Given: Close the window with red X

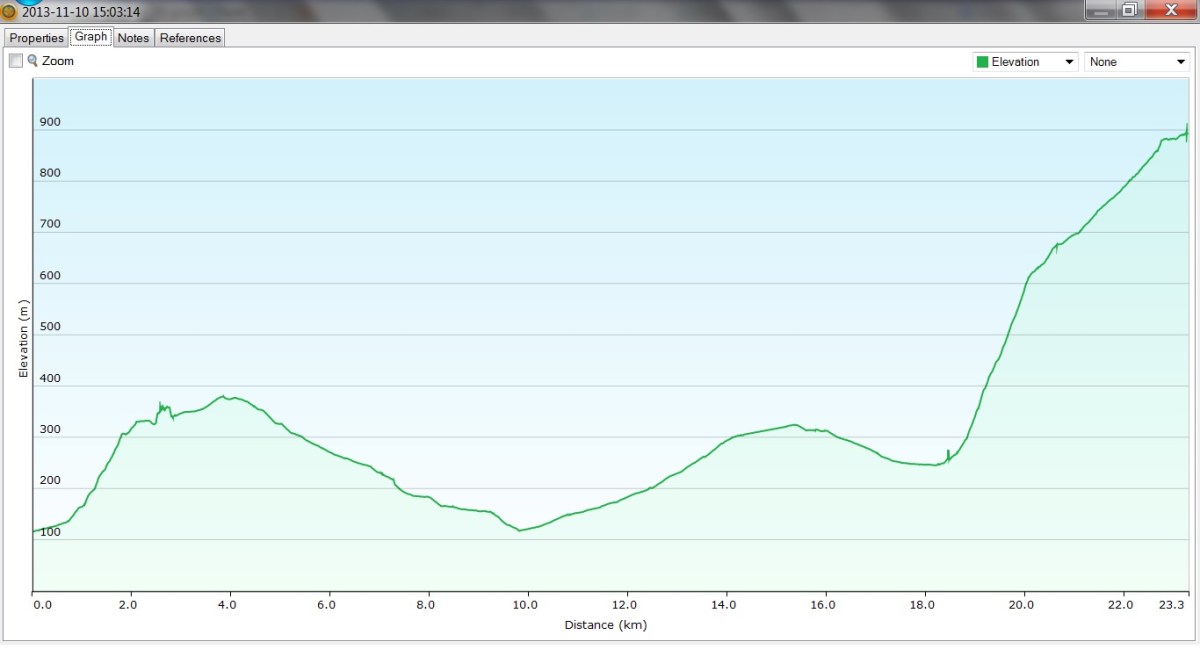Looking at the screenshot, I should pos(1168,10).
